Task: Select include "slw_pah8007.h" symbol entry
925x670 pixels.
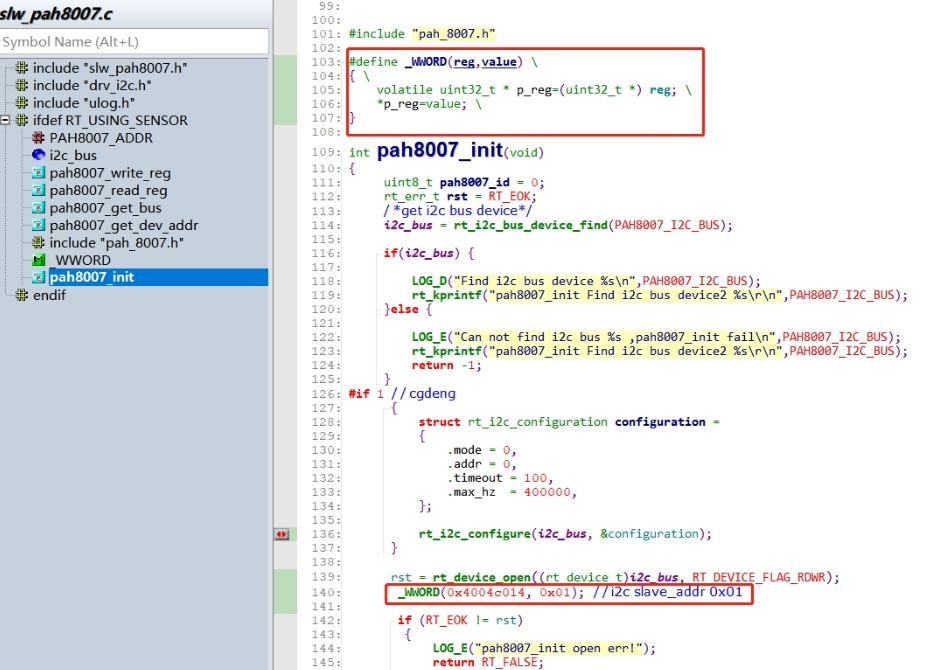Action: point(110,68)
